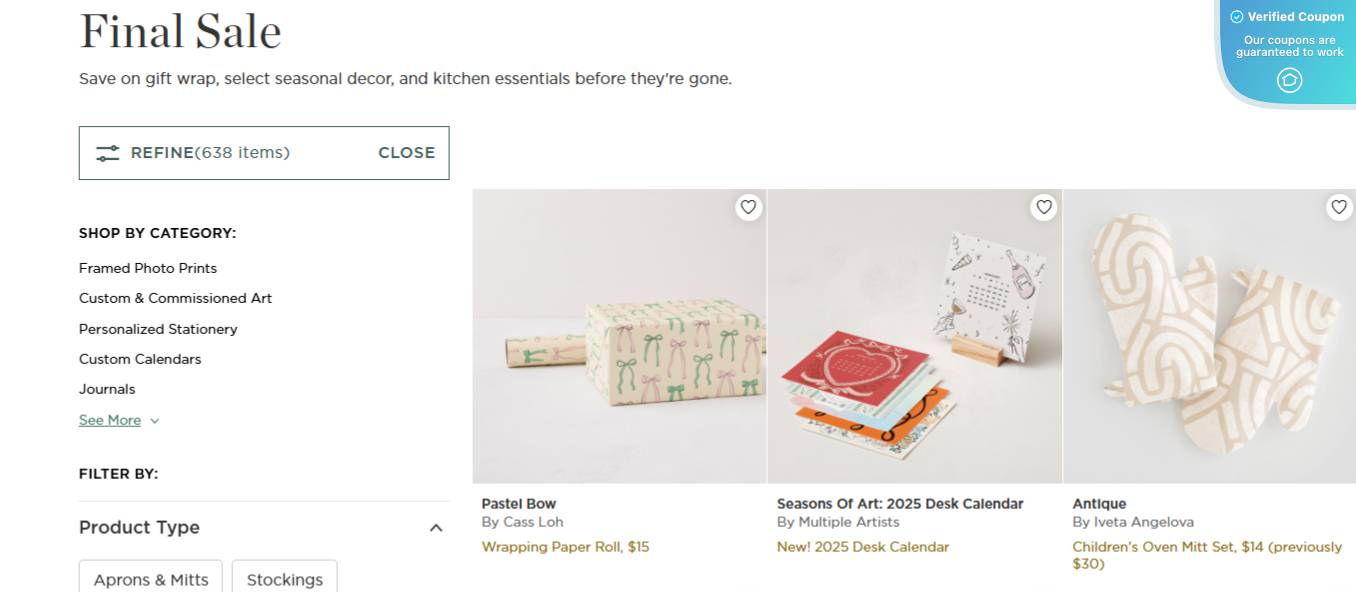Open the Wrapping Paper Roll $15 link
1356x592 pixels.
pos(565,546)
